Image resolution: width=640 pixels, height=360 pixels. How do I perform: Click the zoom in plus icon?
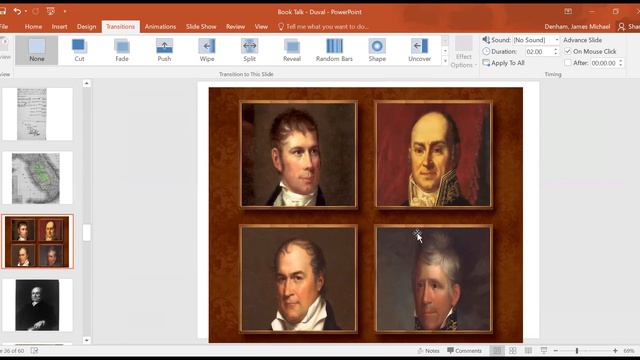click(x=615, y=351)
